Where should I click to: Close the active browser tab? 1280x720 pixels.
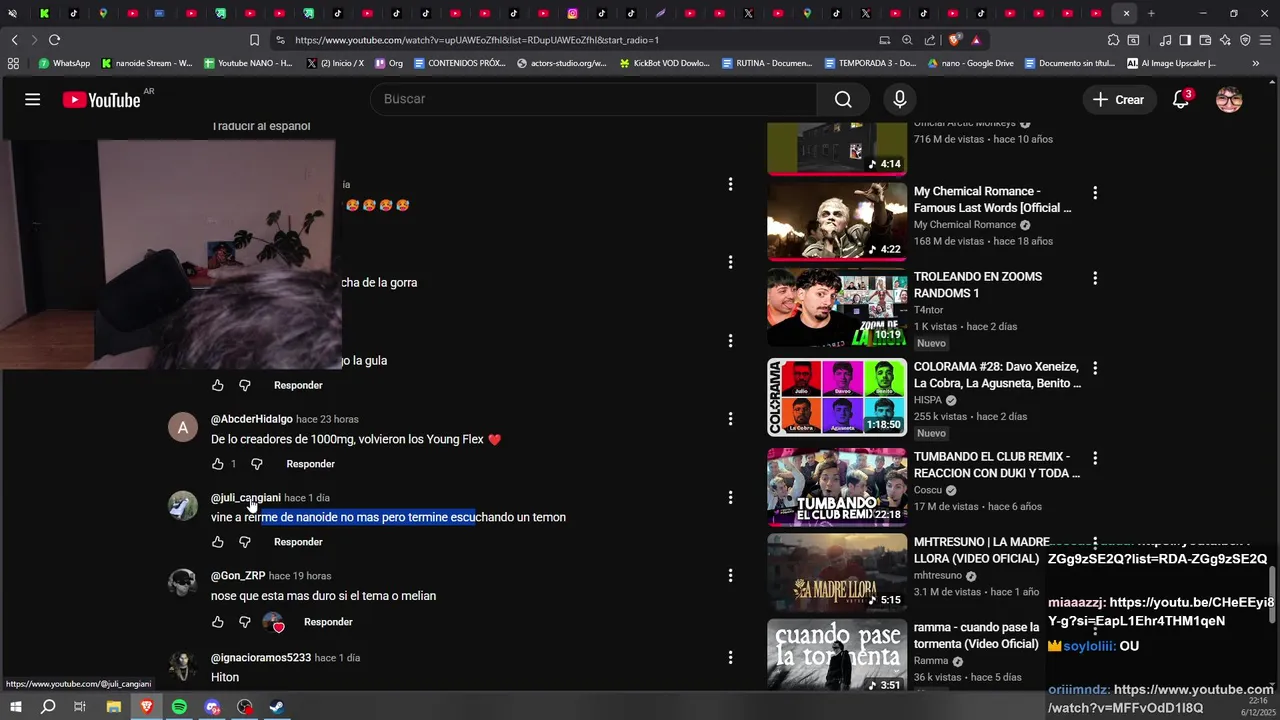tap(1126, 13)
